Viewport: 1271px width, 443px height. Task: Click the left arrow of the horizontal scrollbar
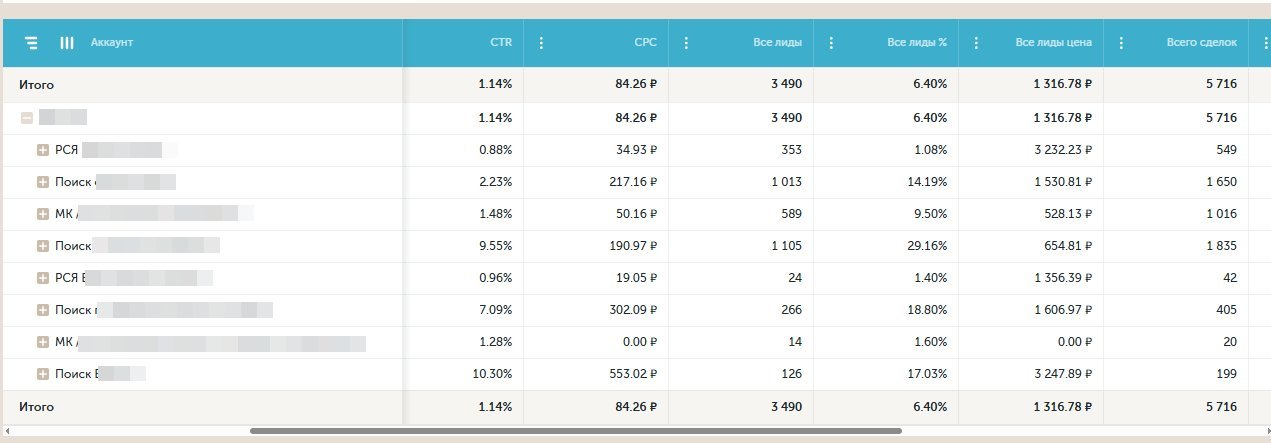point(8,431)
